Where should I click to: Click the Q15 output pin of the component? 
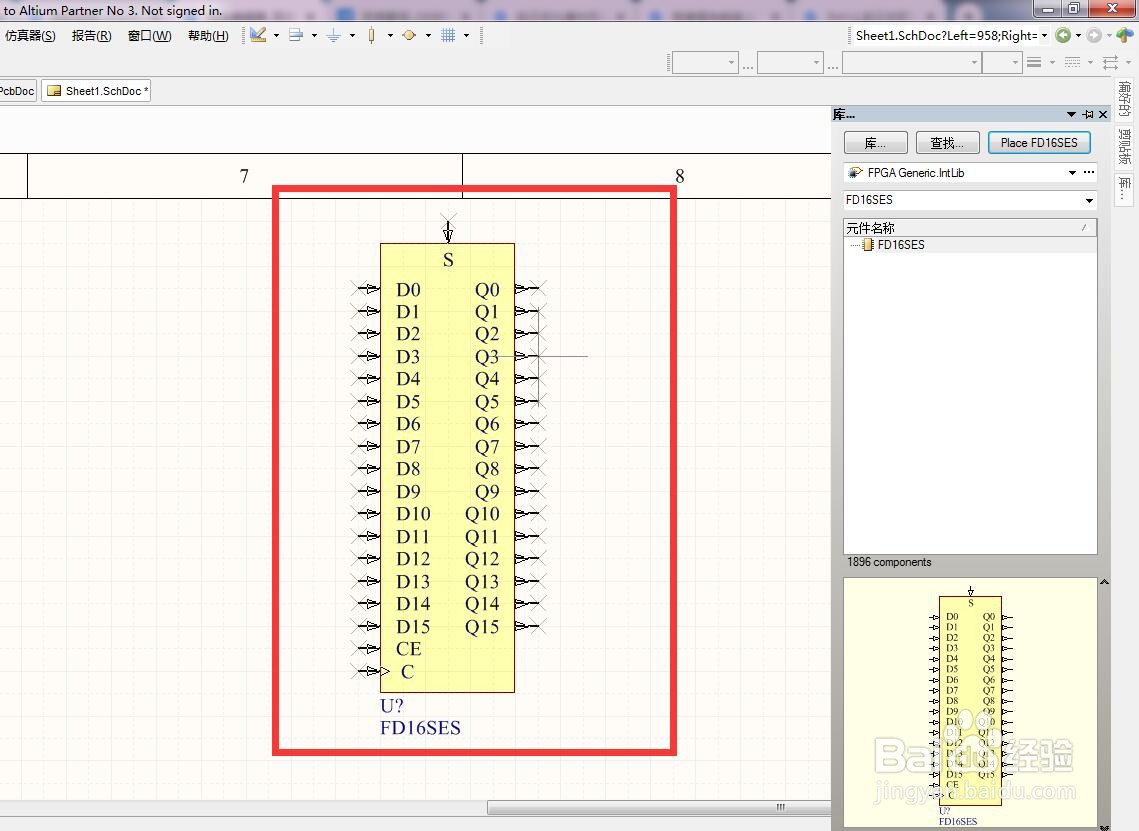[x=528, y=625]
